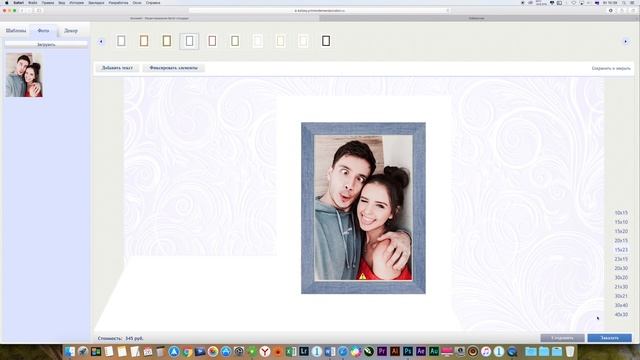The width and height of the screenshot is (640, 360).
Task: Select the 30x40 size option
Action: 621,305
